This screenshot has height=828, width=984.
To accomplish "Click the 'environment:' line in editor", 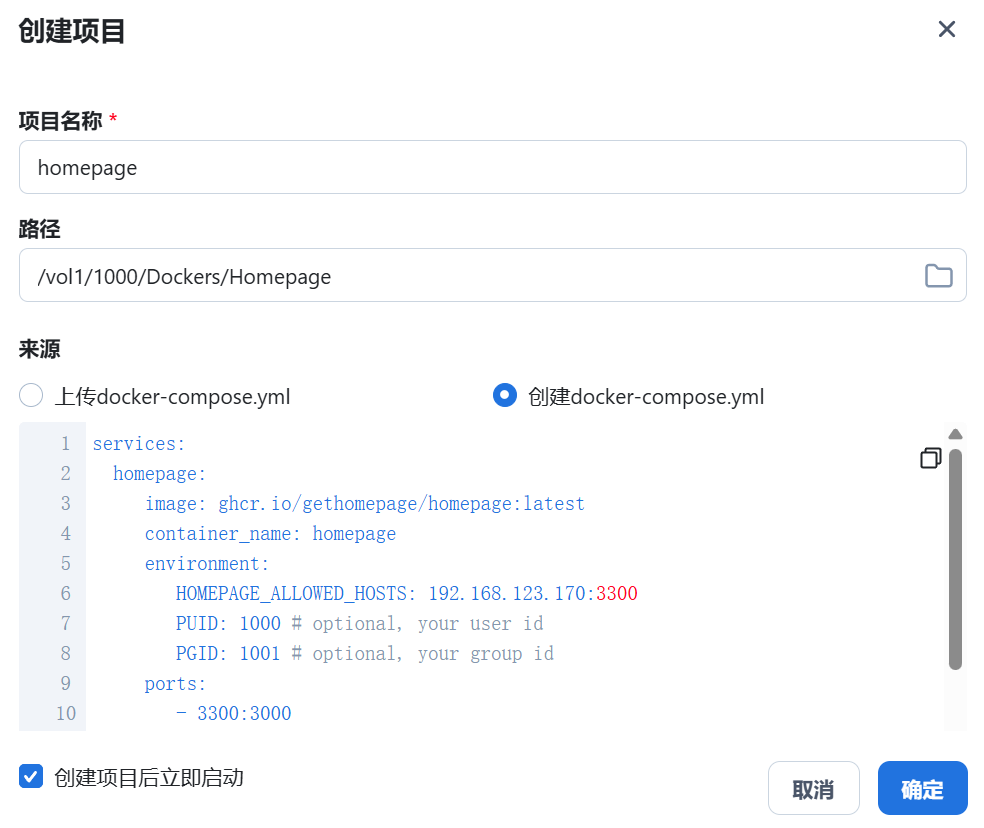I will tap(207, 564).
